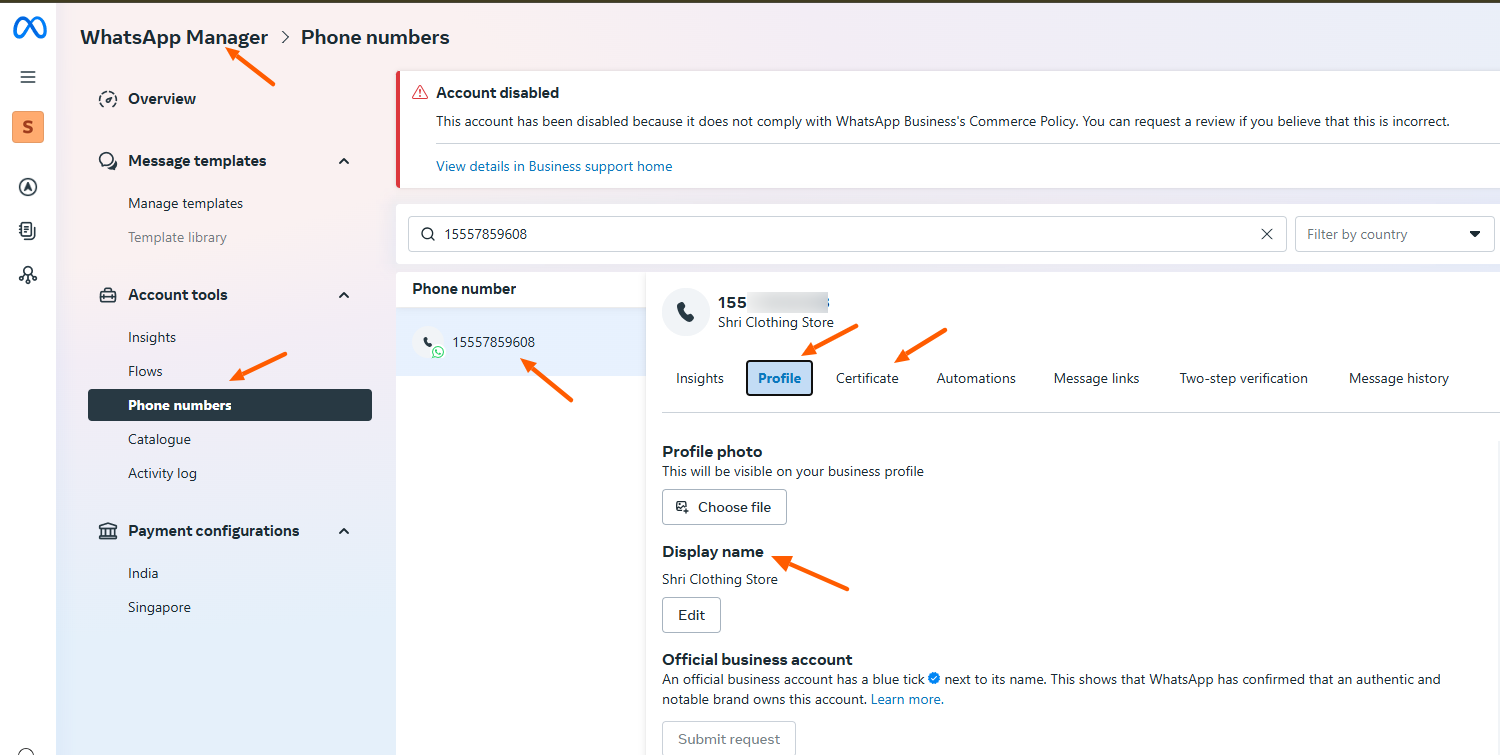Switch to the Certificate tab
Viewport: 1500px width, 755px height.
click(867, 378)
